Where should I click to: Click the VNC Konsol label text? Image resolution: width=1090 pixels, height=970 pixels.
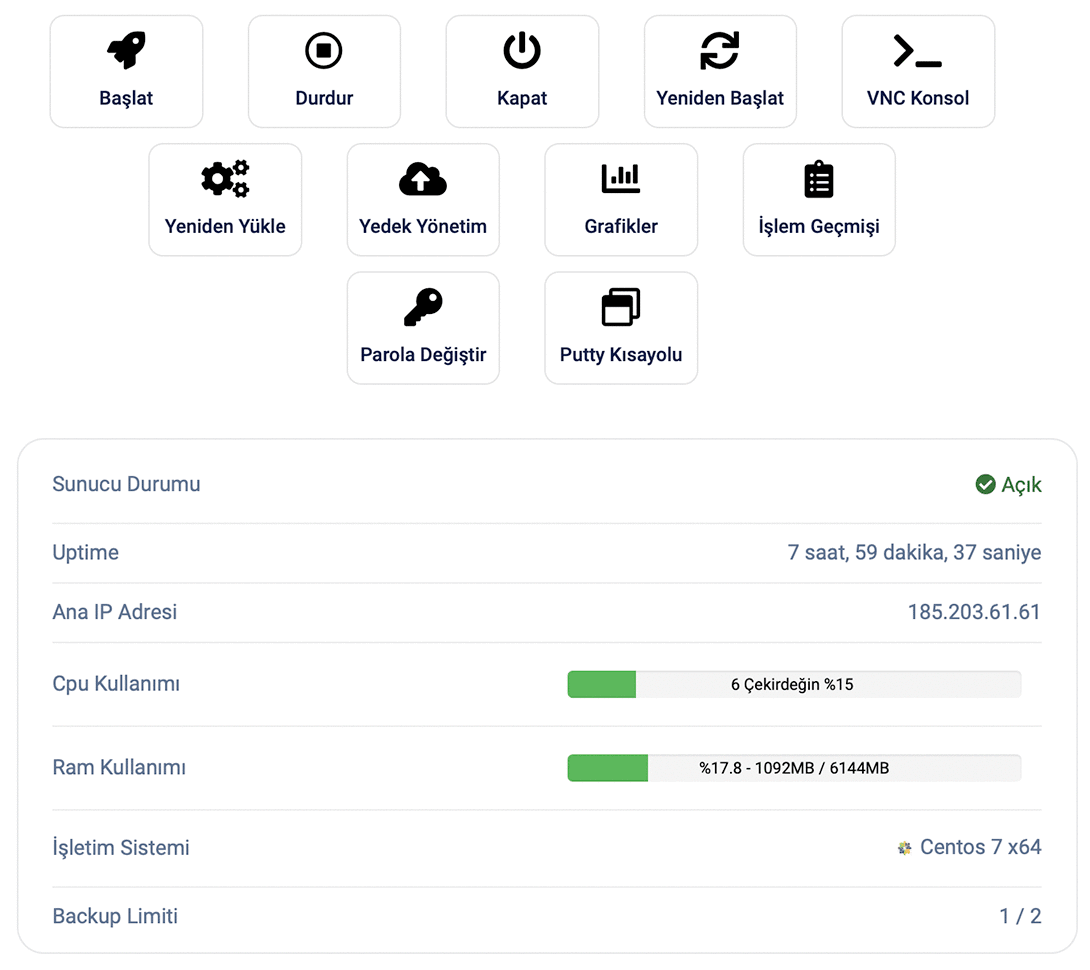(x=918, y=98)
